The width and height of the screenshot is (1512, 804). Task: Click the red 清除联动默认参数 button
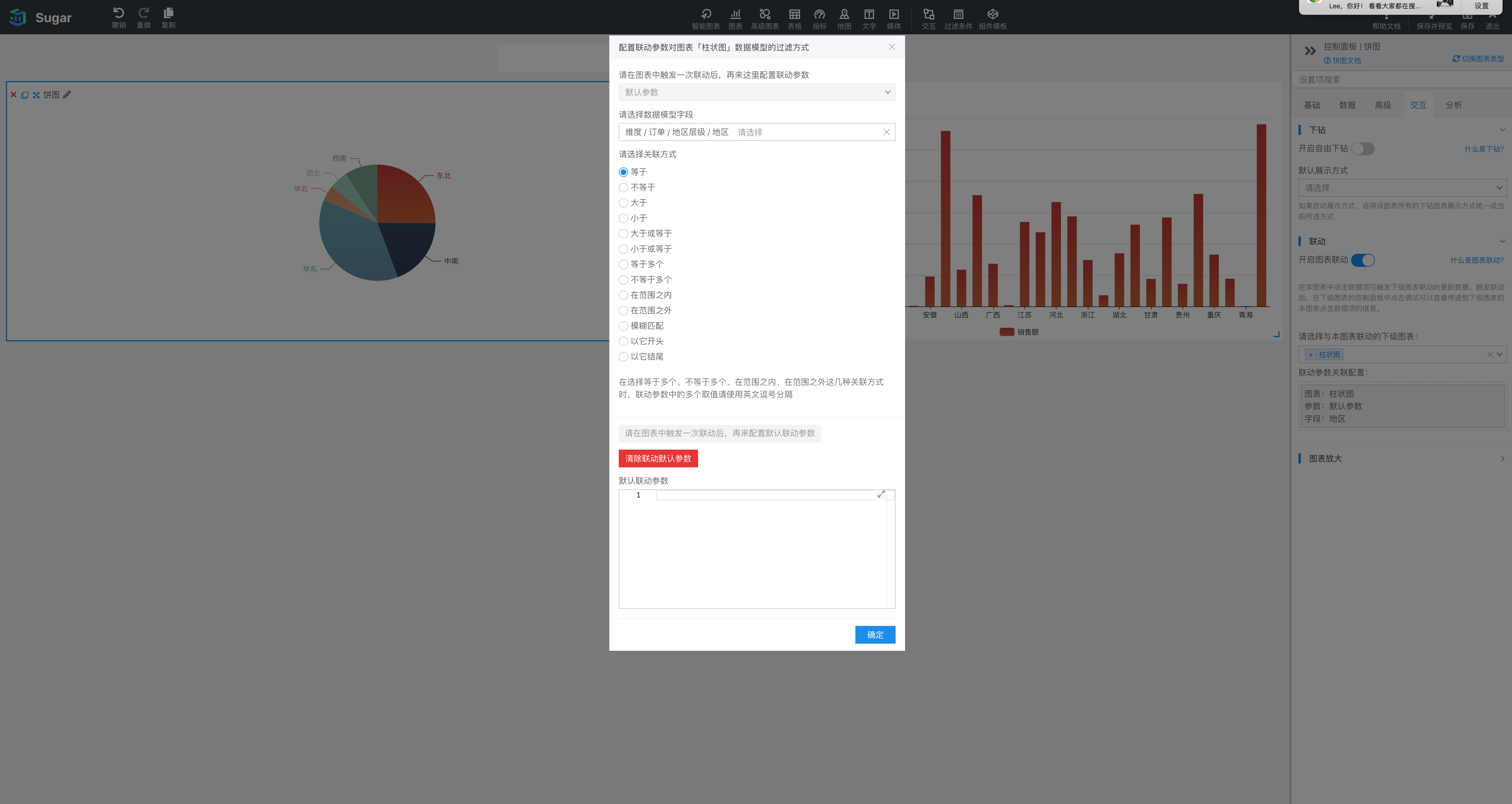(658, 458)
